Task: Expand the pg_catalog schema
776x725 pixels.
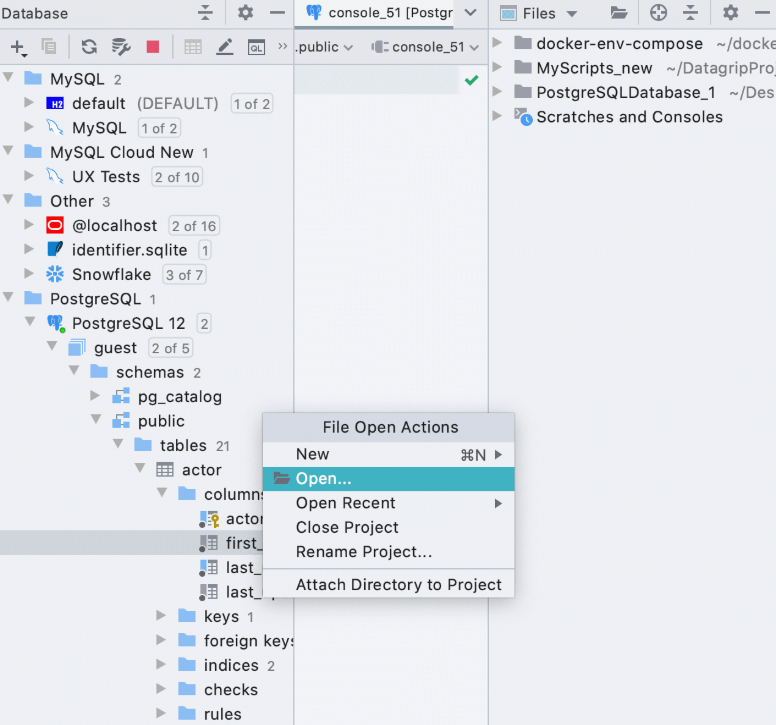Action: pyautogui.click(x=95, y=395)
